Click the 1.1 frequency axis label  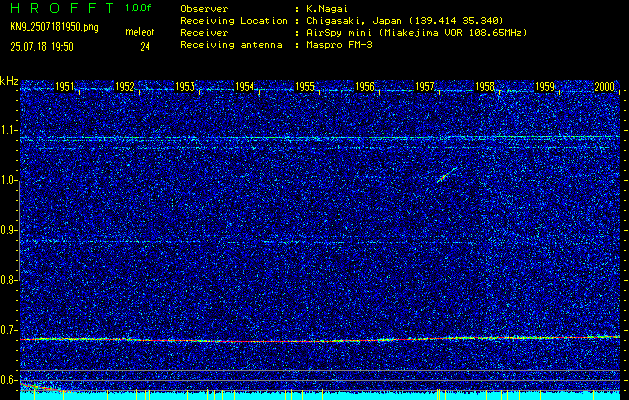click(8, 130)
